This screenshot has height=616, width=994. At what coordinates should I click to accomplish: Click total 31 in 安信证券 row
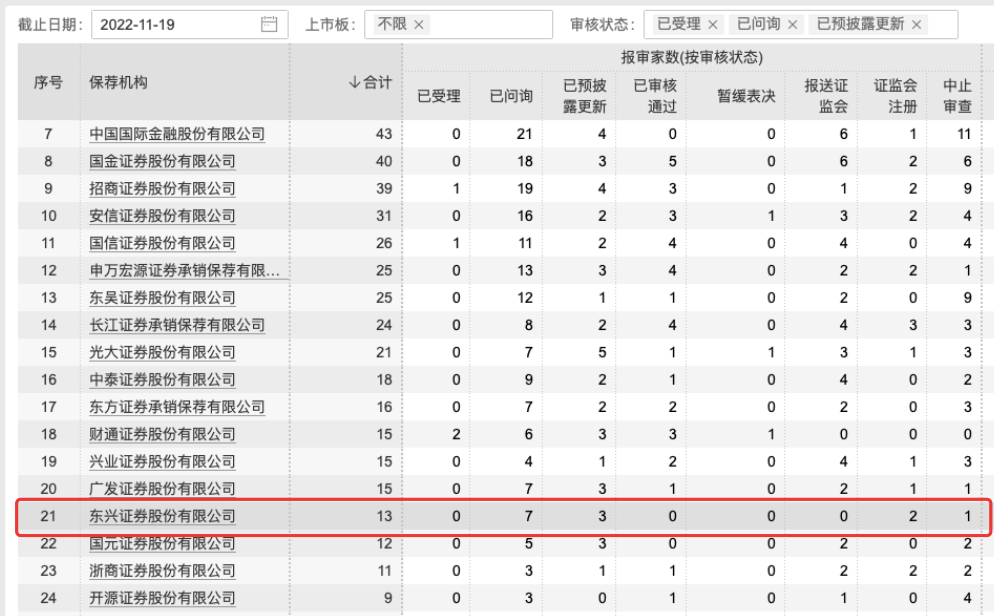click(x=384, y=215)
